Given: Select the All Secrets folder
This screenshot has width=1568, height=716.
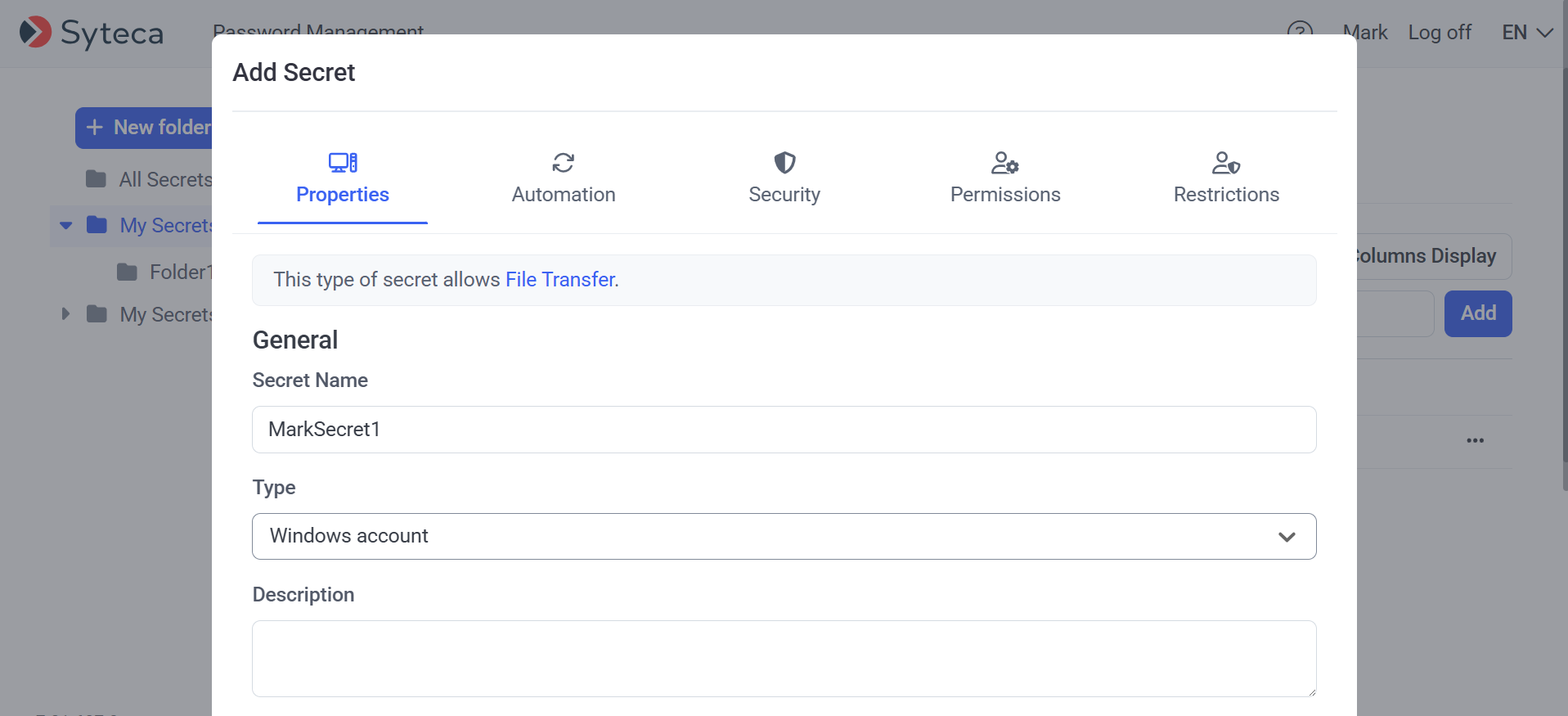Looking at the screenshot, I should tap(164, 179).
